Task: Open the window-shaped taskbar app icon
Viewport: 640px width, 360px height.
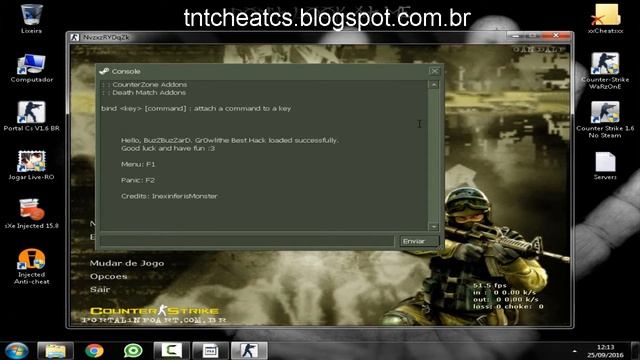Action: pos(210,351)
